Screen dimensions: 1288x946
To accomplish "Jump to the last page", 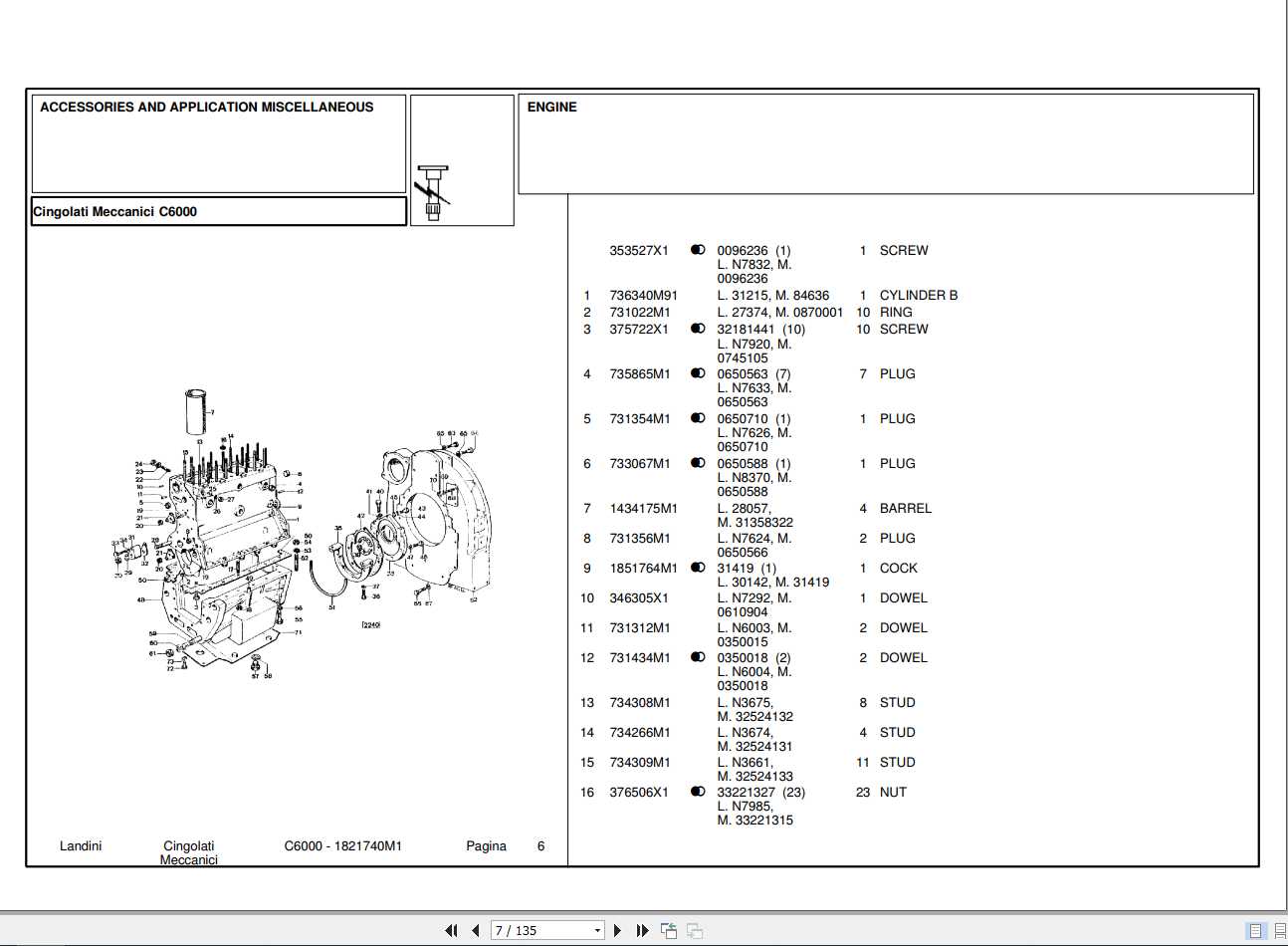I will click(x=642, y=930).
